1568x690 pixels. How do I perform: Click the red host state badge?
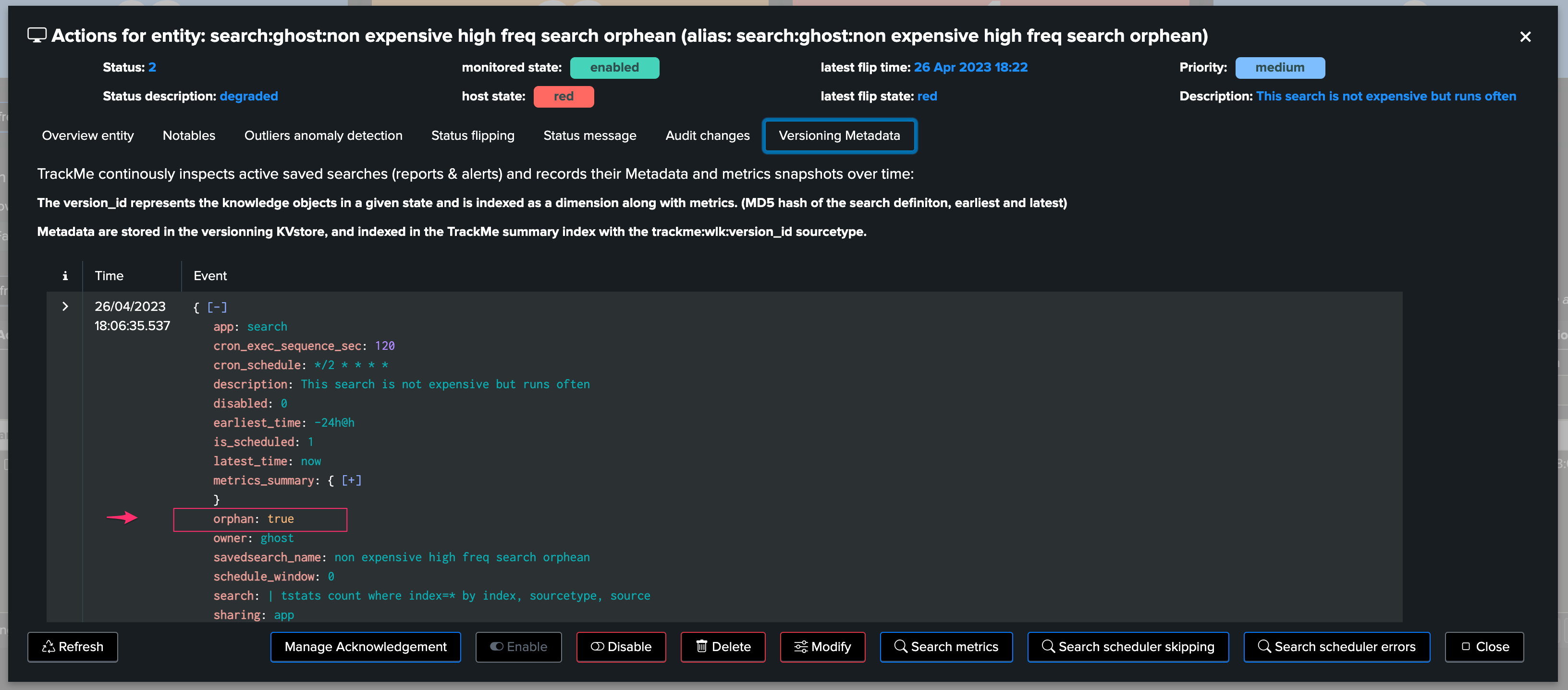pos(563,96)
